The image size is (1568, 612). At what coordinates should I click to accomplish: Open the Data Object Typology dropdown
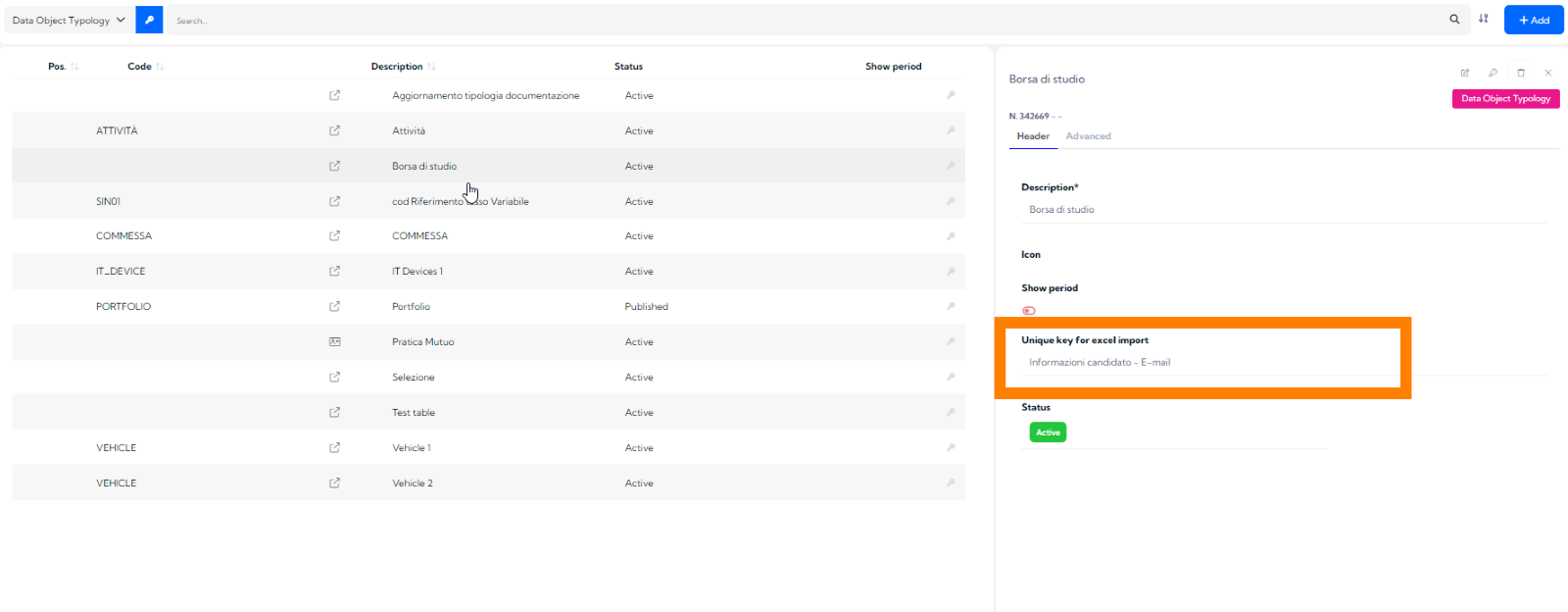pos(69,20)
